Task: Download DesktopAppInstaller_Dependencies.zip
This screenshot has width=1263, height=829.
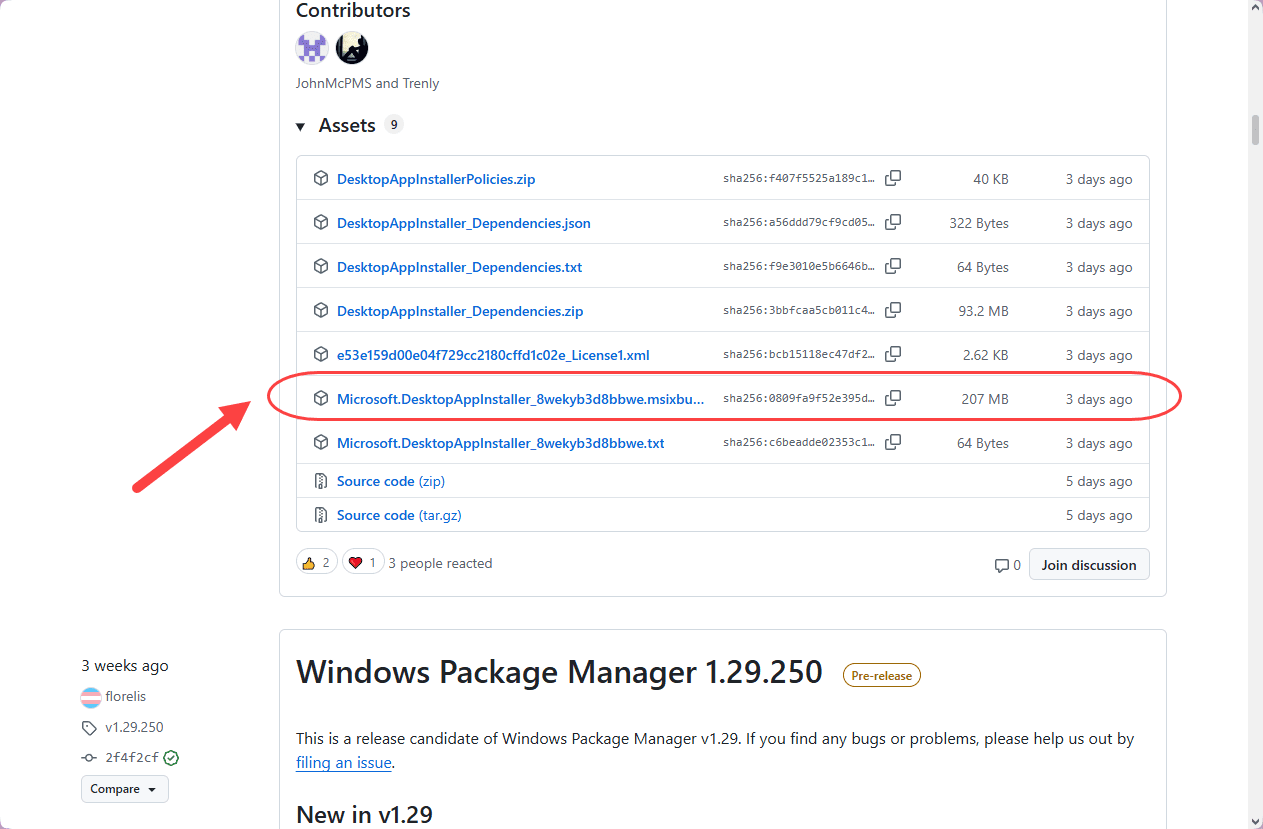Action: pos(460,311)
